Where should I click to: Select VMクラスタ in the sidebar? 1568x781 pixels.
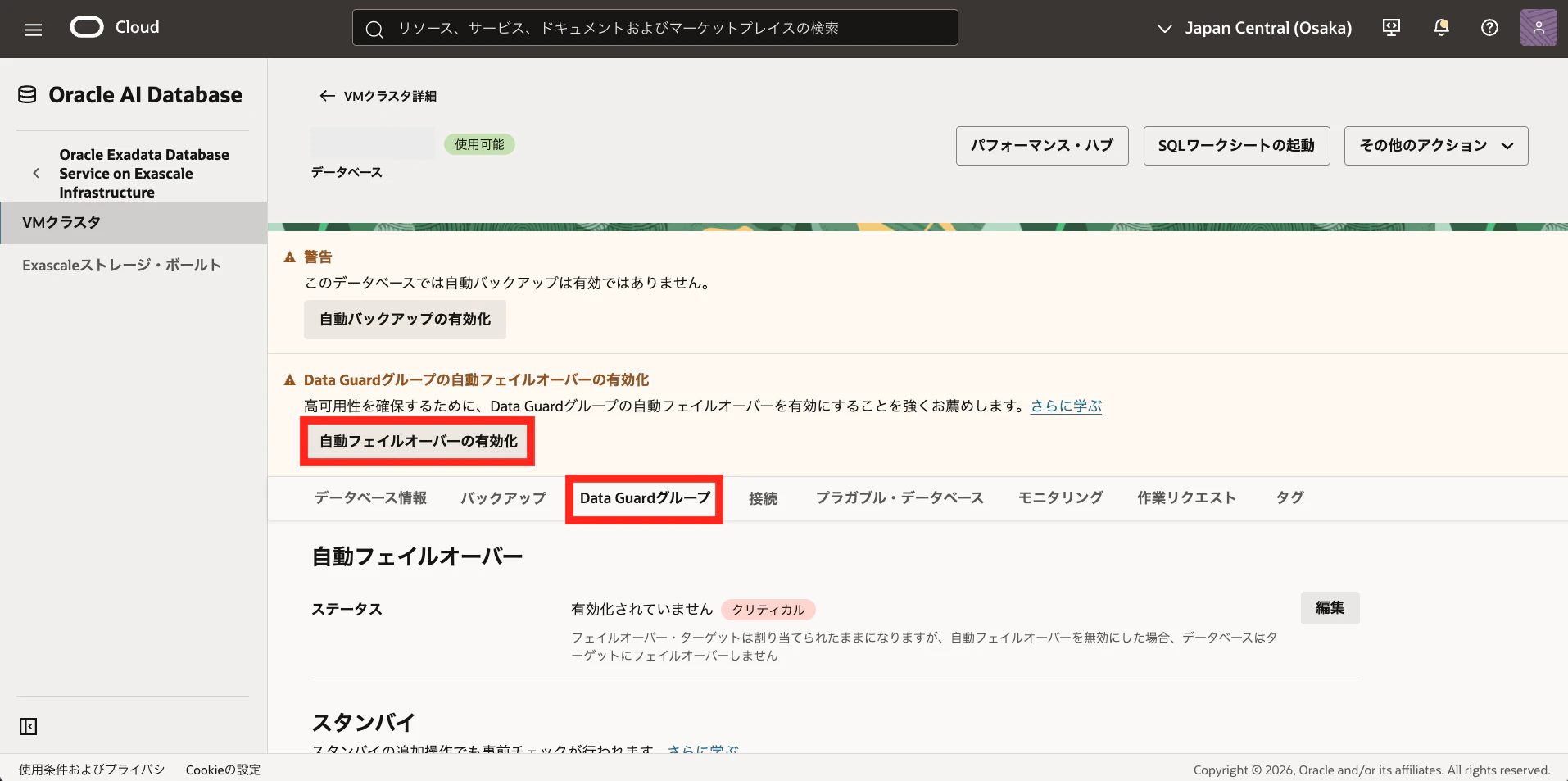pos(134,223)
